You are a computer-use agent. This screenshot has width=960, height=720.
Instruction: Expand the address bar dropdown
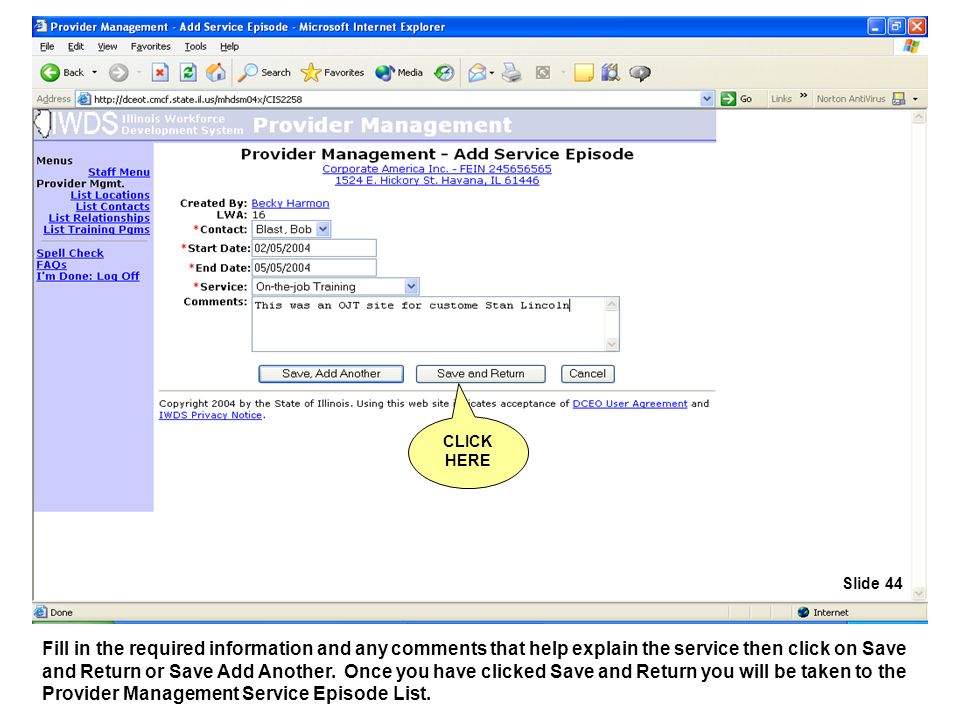(707, 99)
